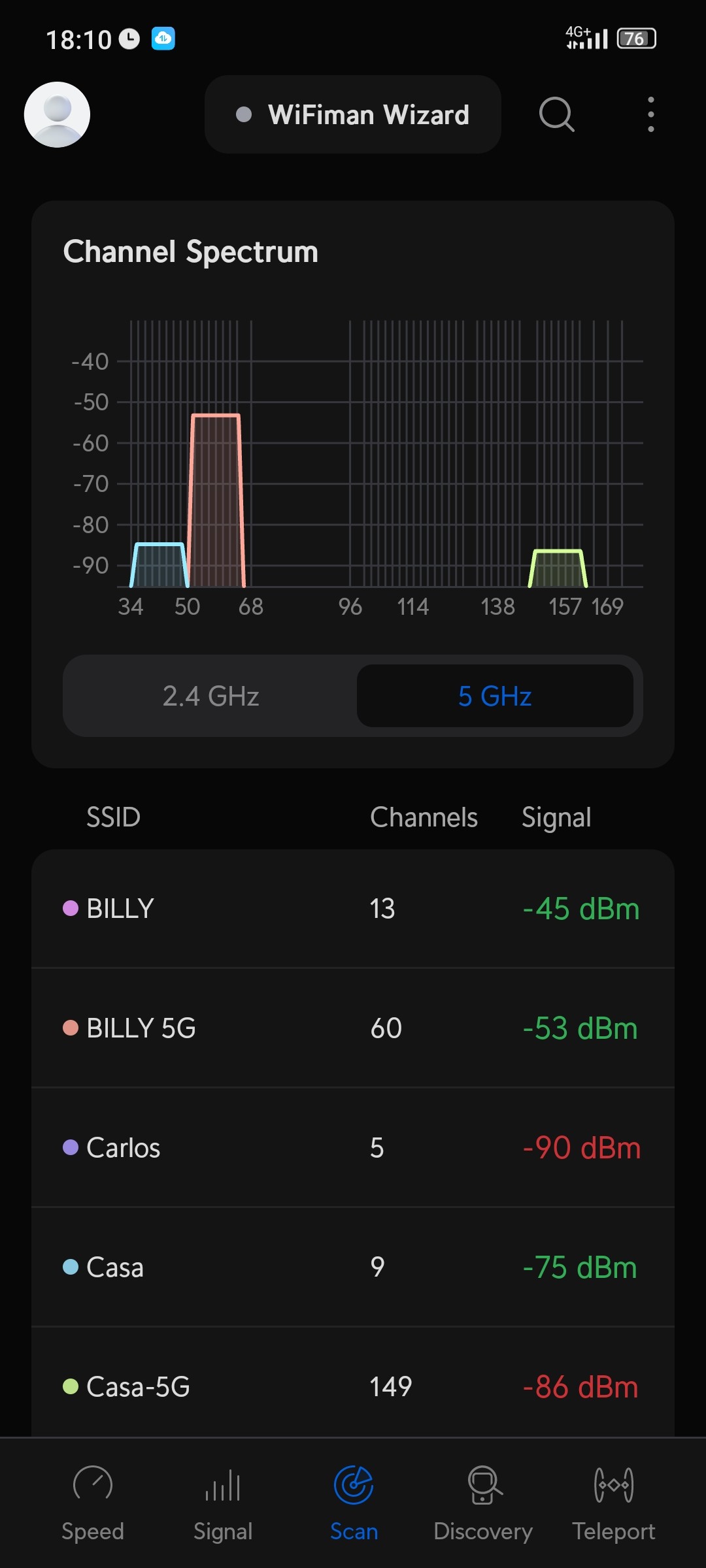Image resolution: width=706 pixels, height=1568 pixels.
Task: Open the WiFiman Wizard selector
Action: 353,114
